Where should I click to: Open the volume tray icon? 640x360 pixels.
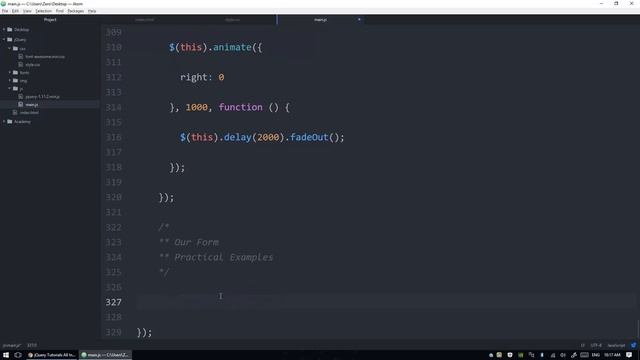[x=563, y=355]
